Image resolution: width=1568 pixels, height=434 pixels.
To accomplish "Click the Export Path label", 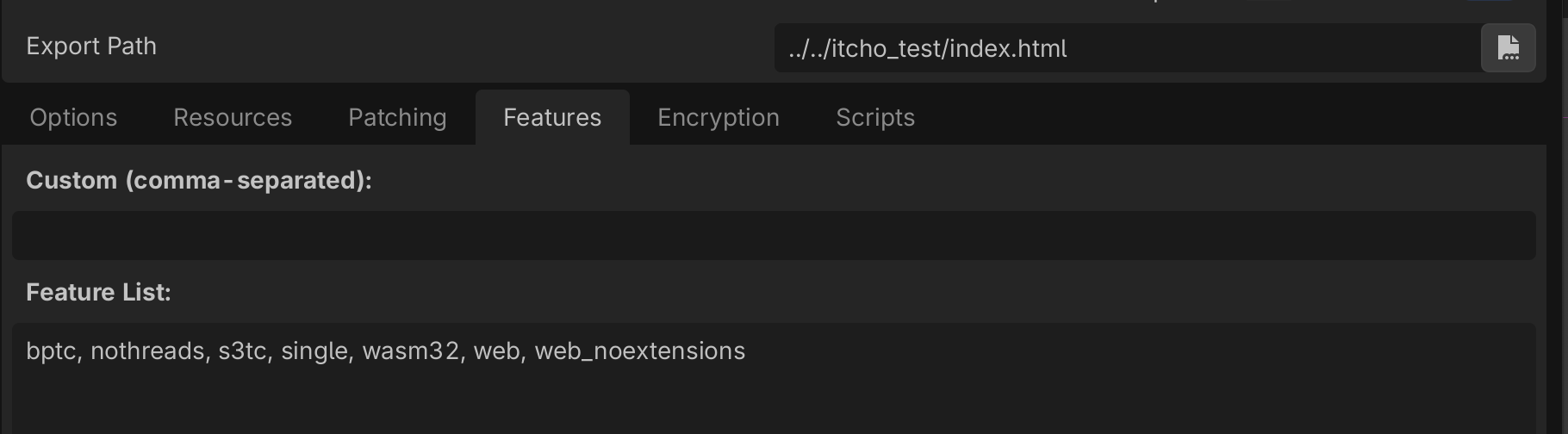I will 91,46.
